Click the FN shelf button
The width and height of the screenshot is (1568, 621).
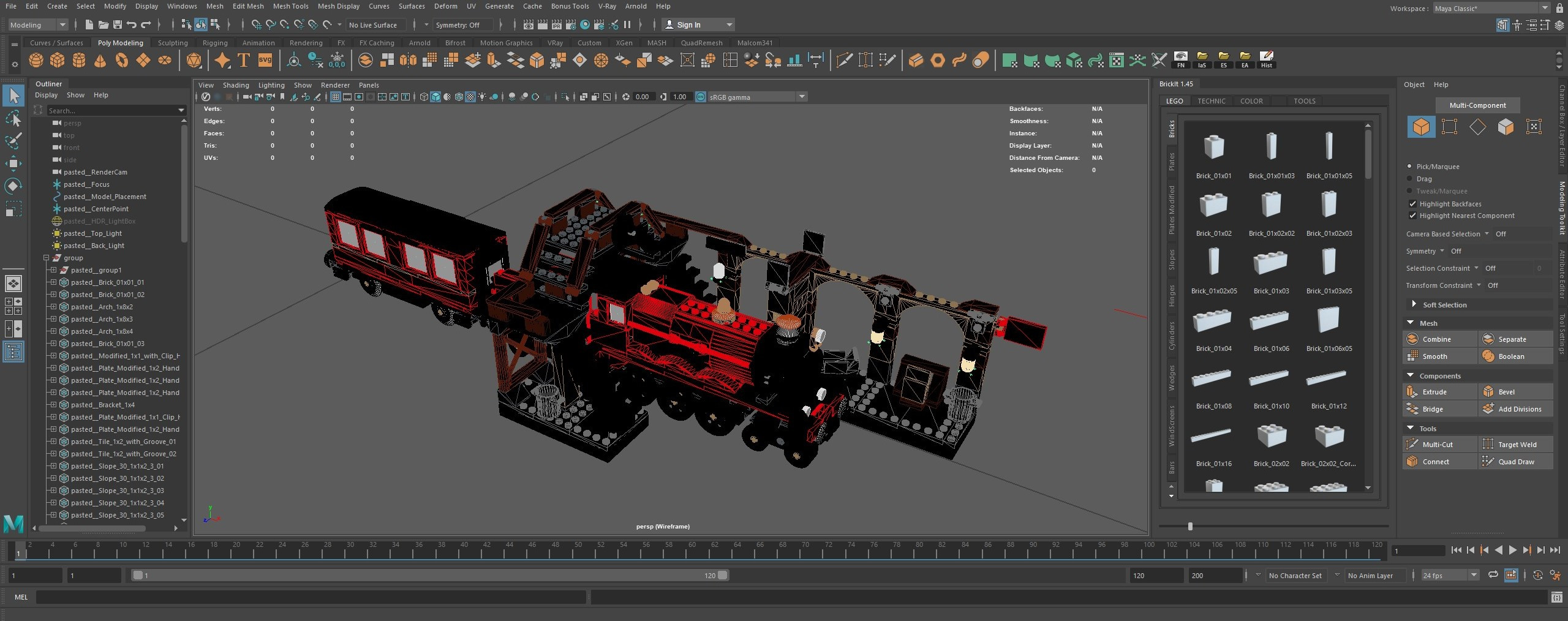coord(1180,59)
